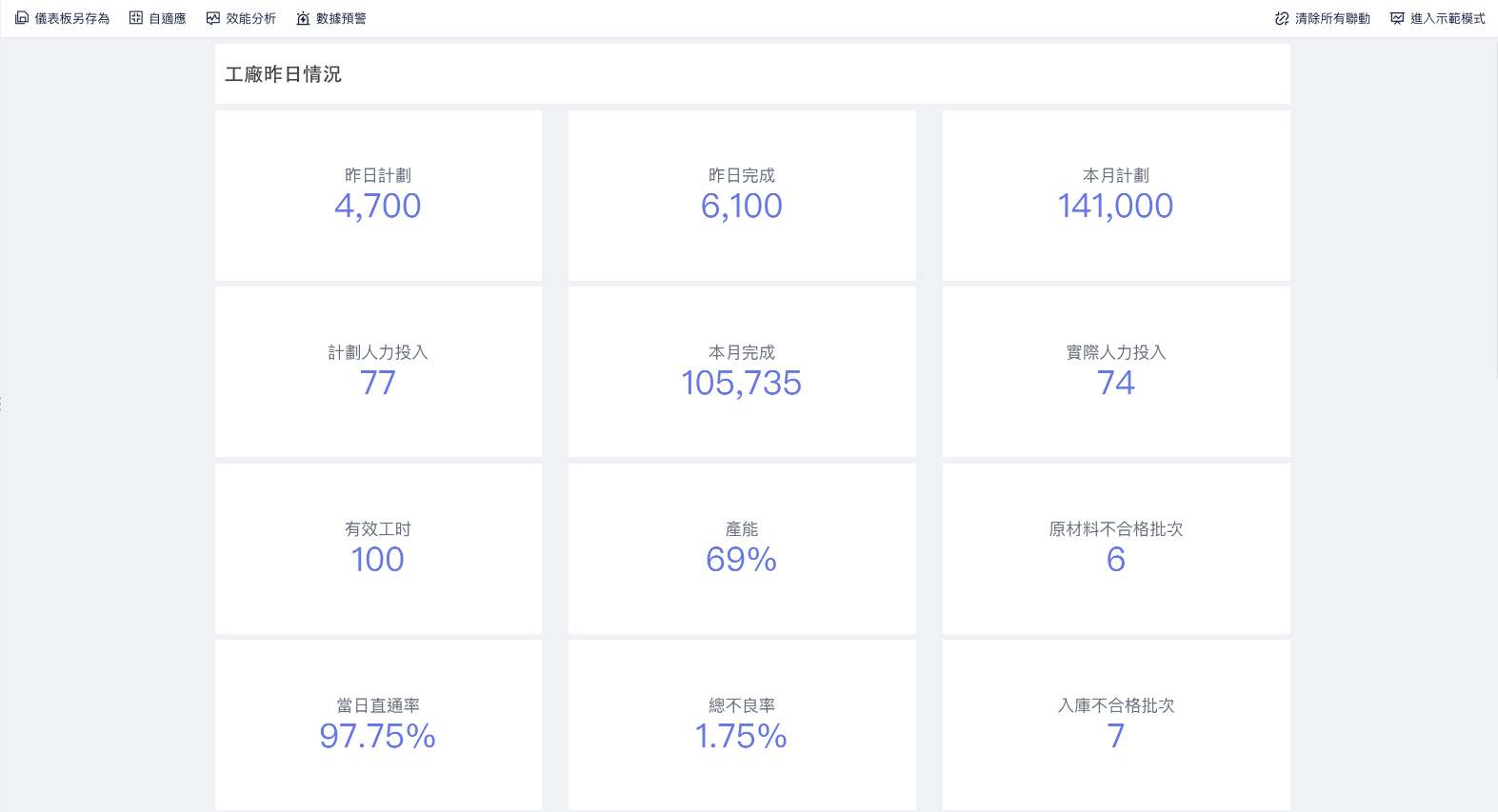The image size is (1498, 812).
Task: Select the 本月計劃 card showing 141,000
Action: click(1115, 195)
